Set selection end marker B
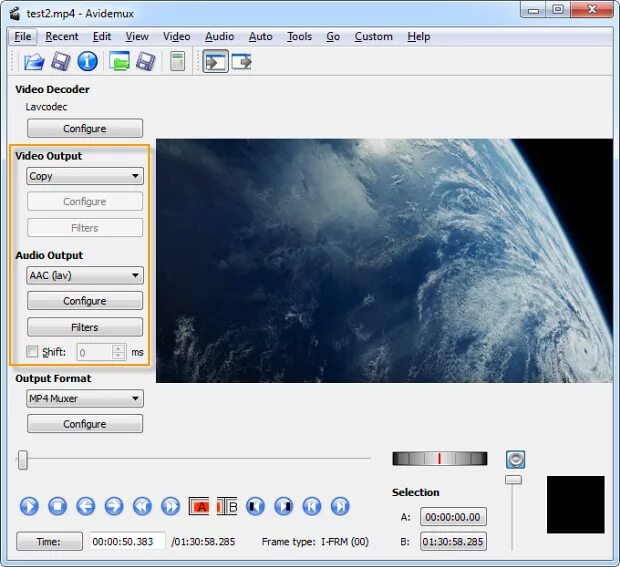This screenshot has height=567, width=620. click(227, 506)
